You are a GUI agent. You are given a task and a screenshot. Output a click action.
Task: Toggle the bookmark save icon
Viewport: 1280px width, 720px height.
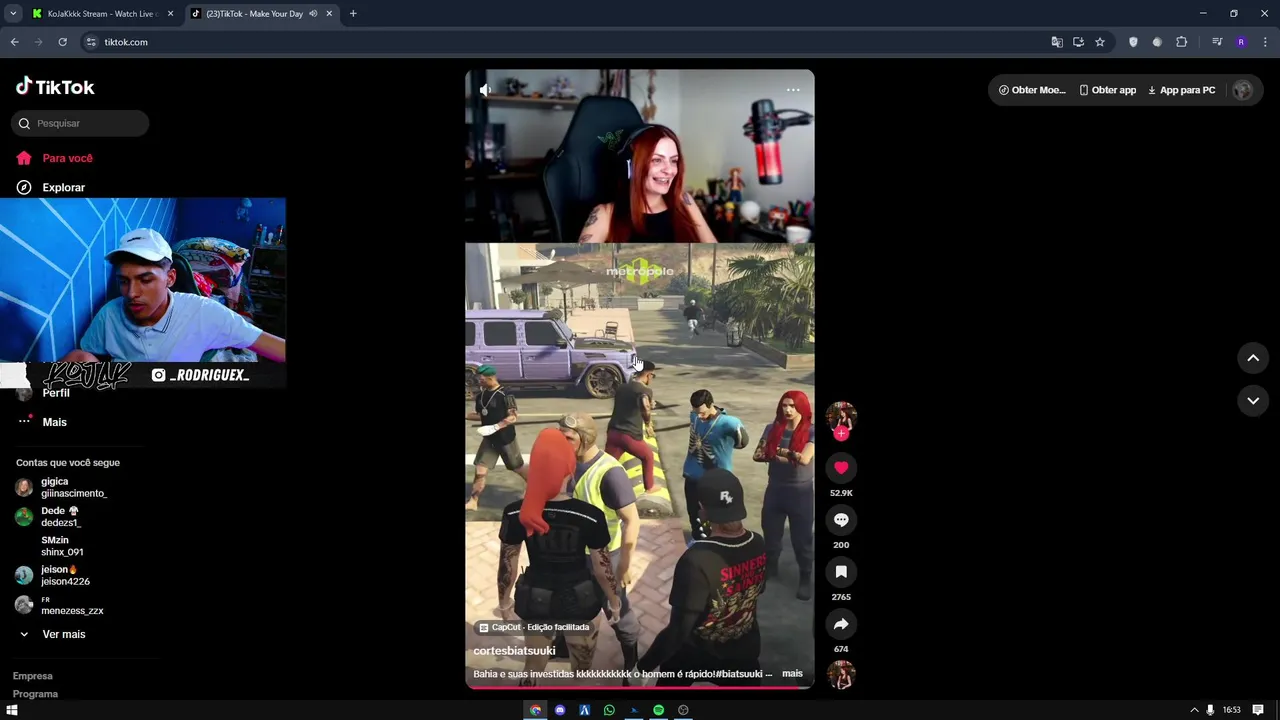coord(841,571)
